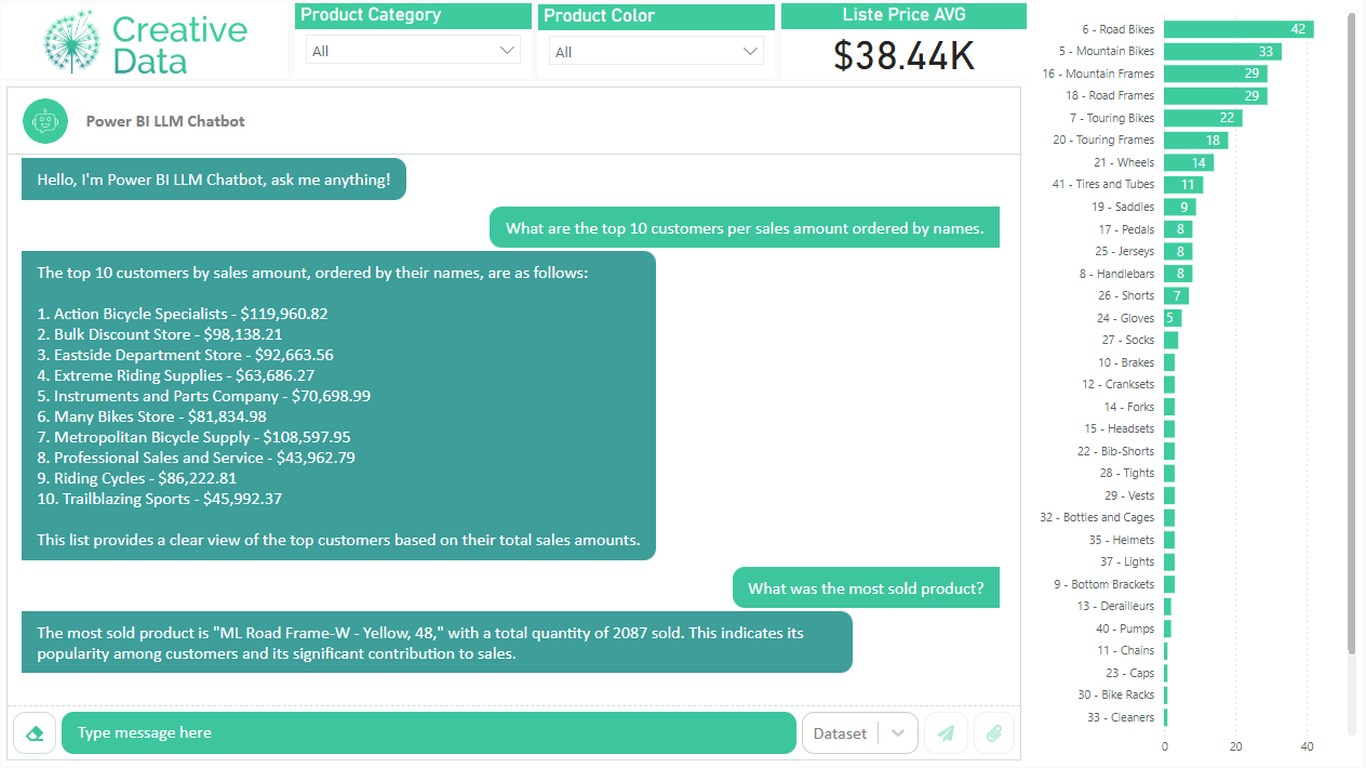Viewport: 1366px width, 768px height.
Task: Expand the Dataset selector chevron
Action: pos(898,733)
